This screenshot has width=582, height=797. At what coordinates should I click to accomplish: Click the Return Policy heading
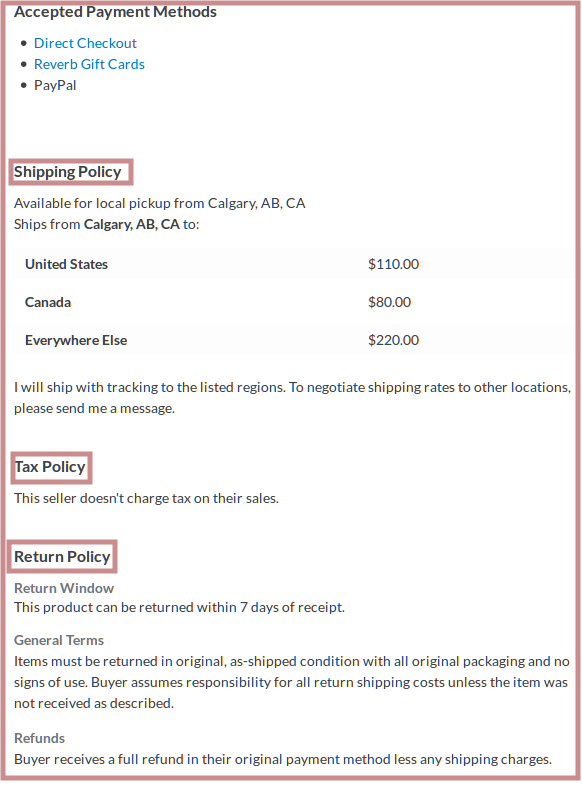(62, 557)
